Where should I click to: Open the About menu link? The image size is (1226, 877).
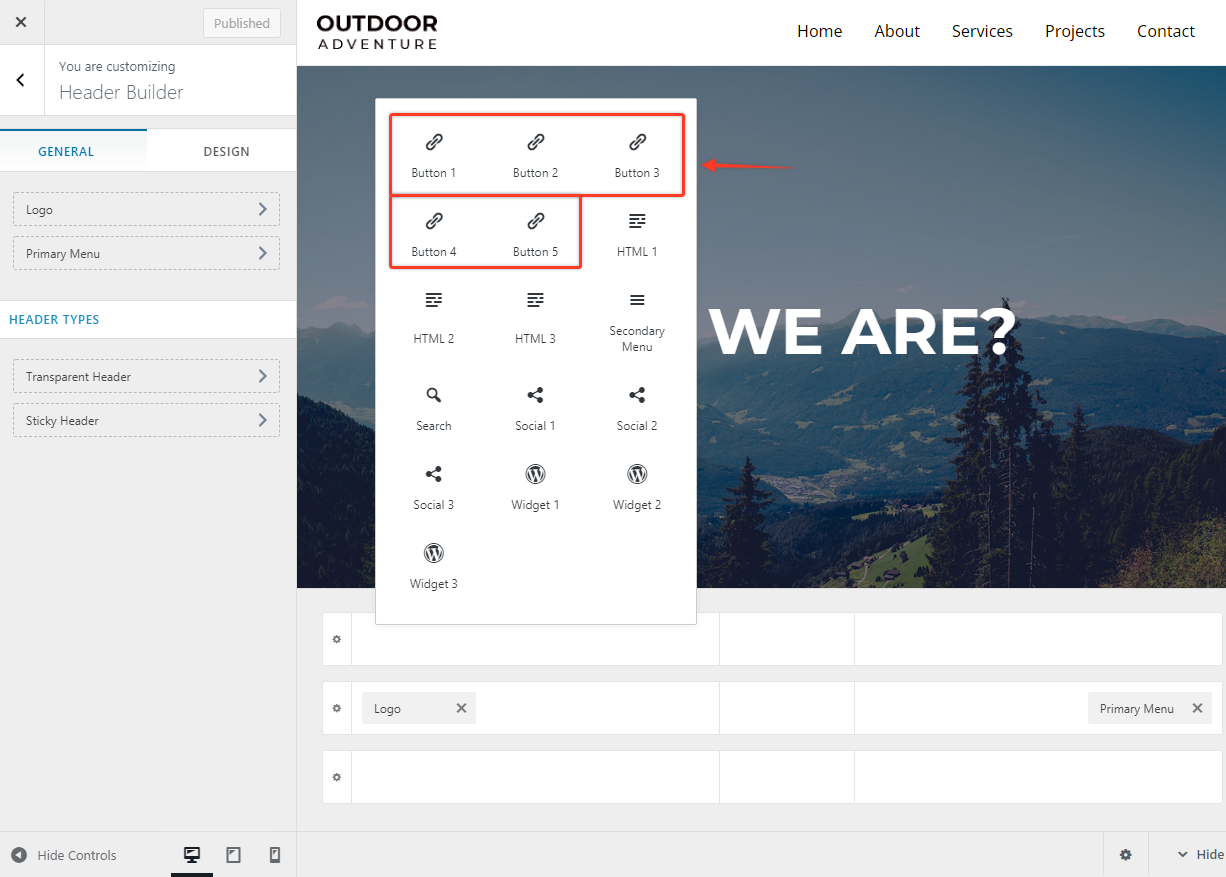[x=897, y=31]
